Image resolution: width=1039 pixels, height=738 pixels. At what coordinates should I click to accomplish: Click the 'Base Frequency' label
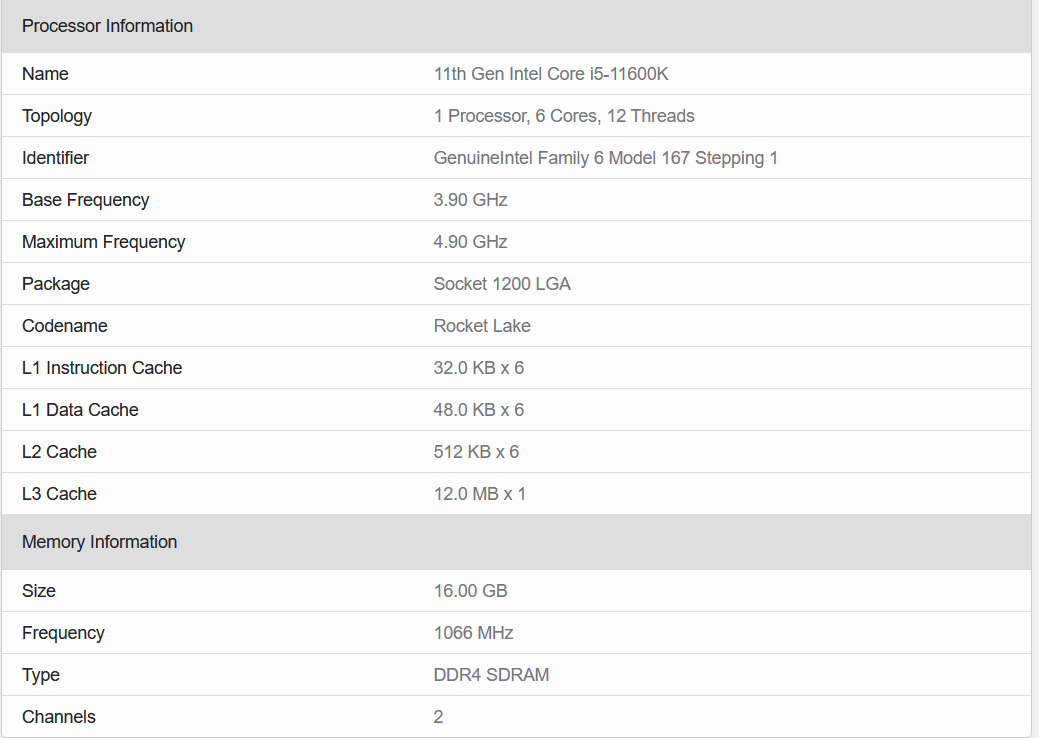tap(85, 199)
